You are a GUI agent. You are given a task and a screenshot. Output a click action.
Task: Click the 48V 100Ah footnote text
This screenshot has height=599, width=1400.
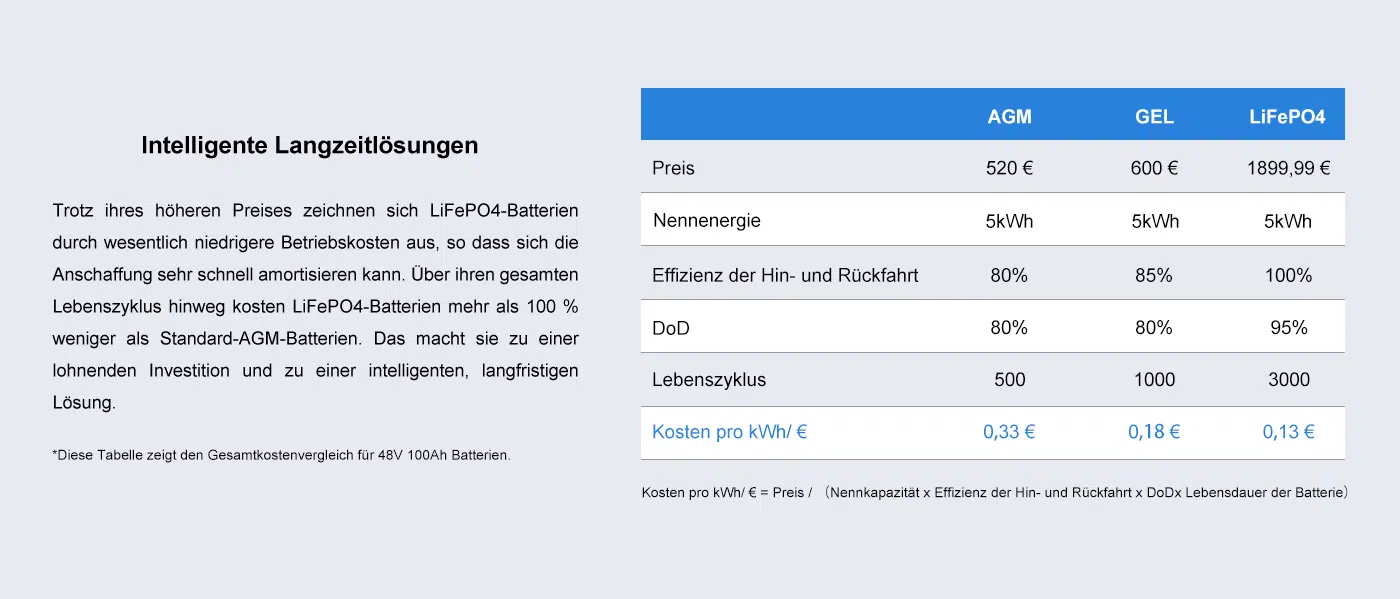tap(281, 455)
